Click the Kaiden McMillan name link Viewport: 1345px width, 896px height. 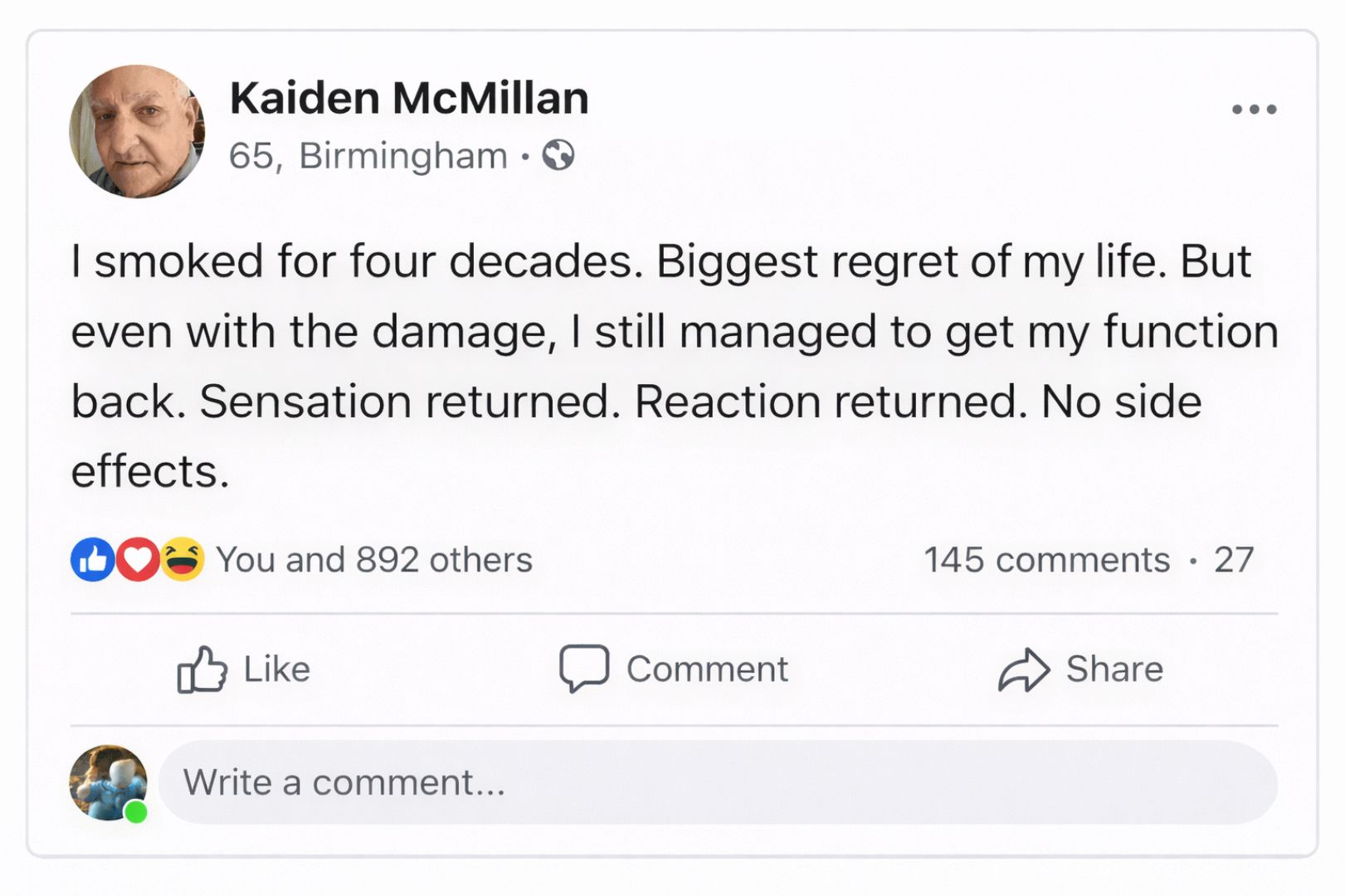[x=409, y=98]
